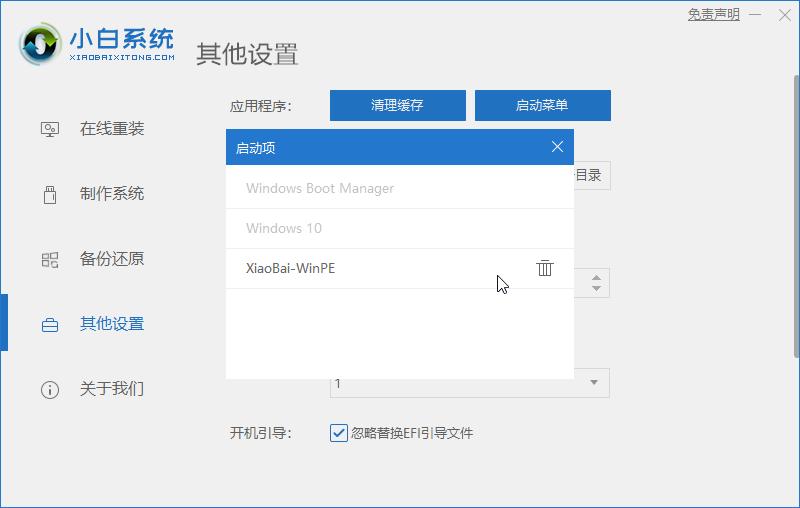Click the 小白系统 logo icon
Image resolution: width=800 pixels, height=508 pixels.
tap(40, 44)
